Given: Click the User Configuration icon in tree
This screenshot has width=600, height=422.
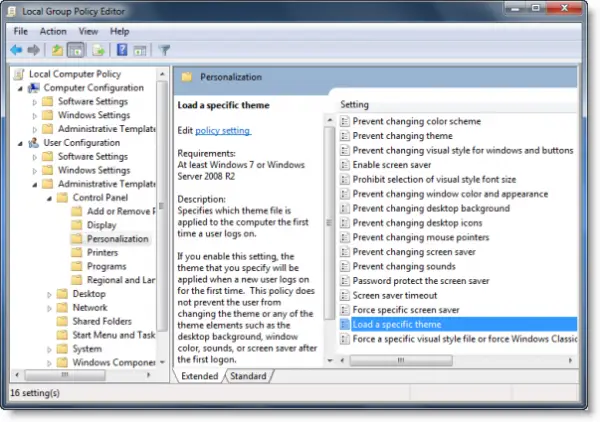Looking at the screenshot, I should [x=34, y=143].
